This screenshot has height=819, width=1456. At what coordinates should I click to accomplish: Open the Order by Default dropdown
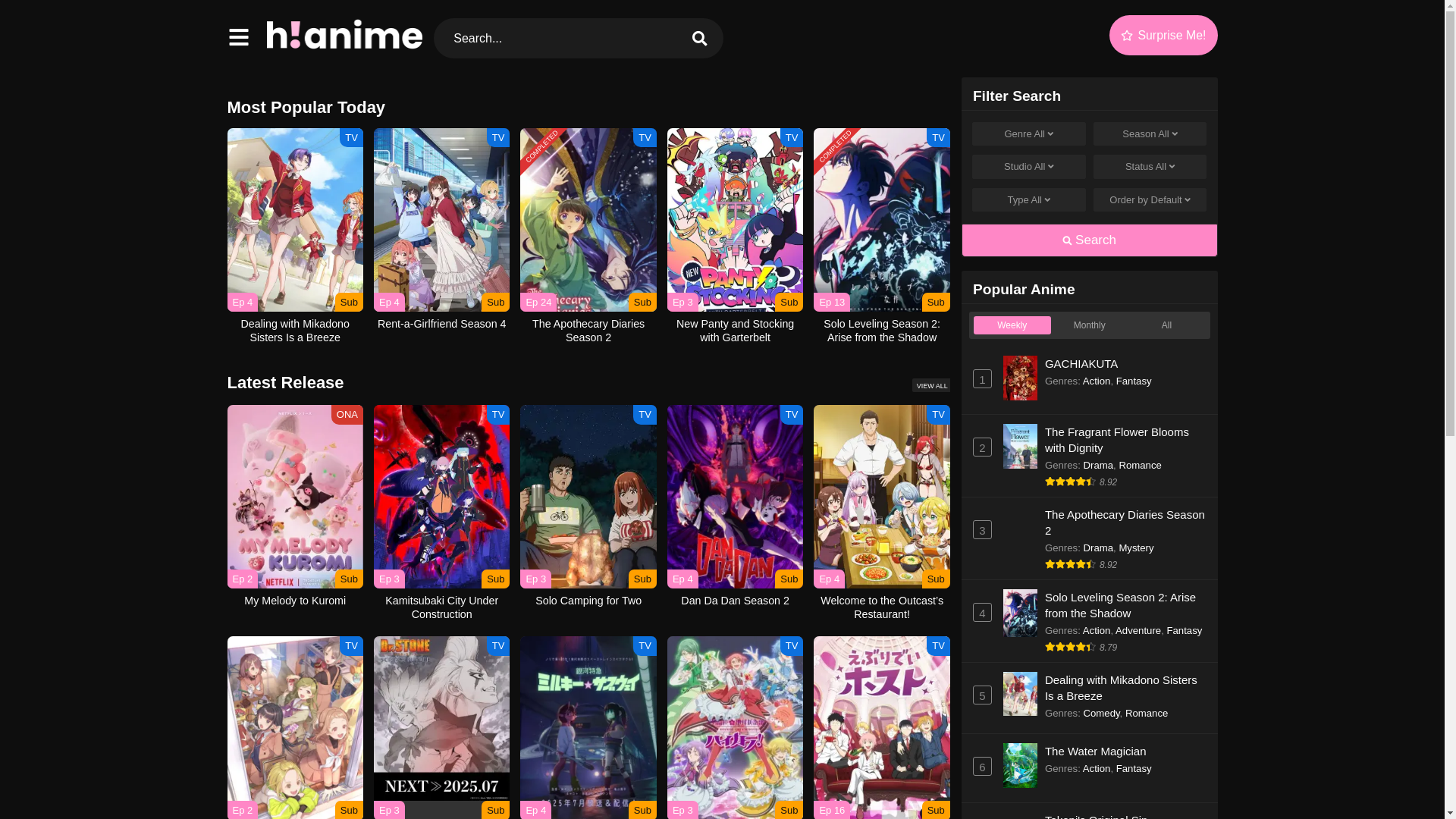point(1150,200)
